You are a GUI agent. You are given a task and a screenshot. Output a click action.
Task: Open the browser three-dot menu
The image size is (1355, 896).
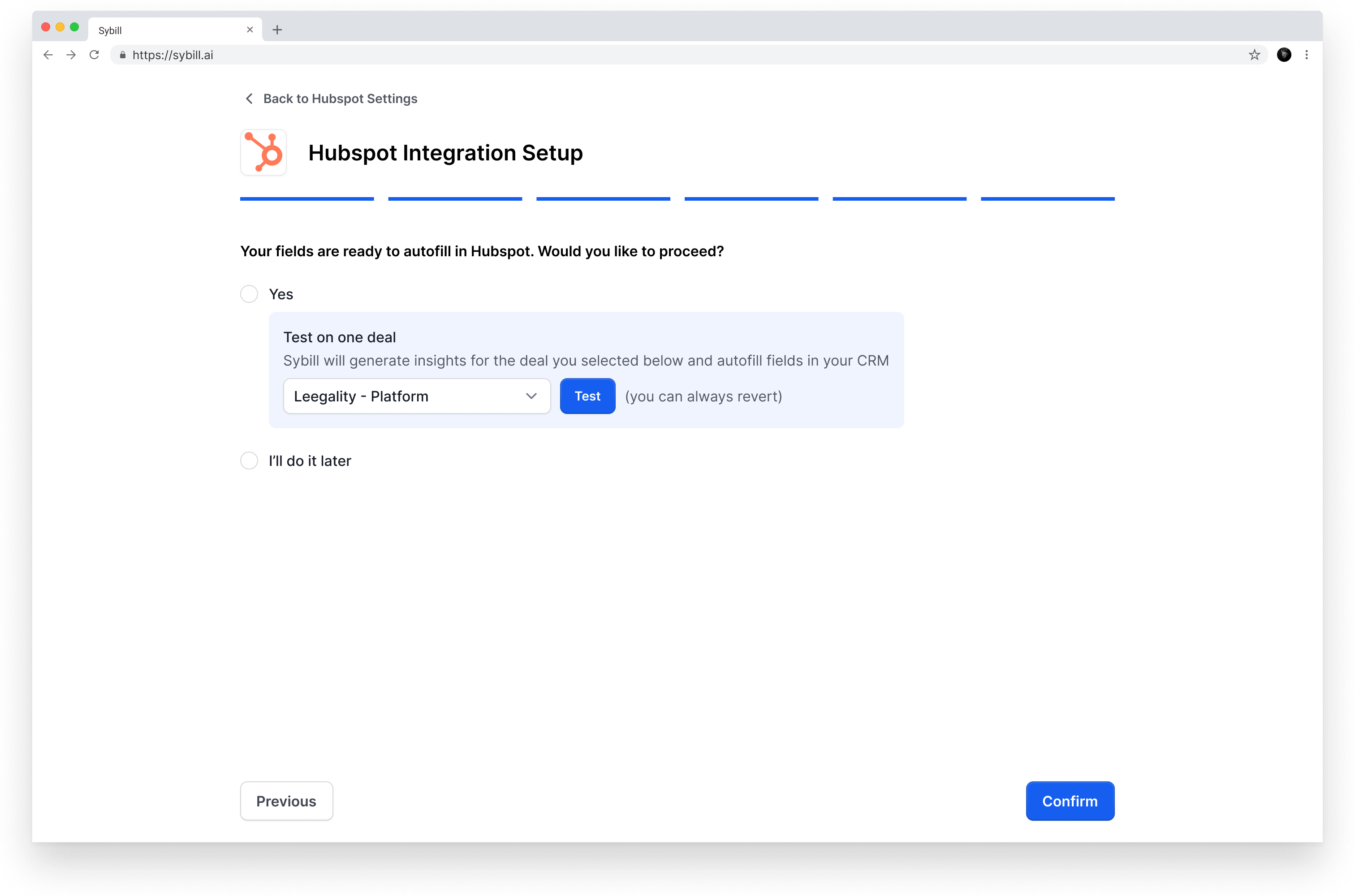pyautogui.click(x=1307, y=55)
